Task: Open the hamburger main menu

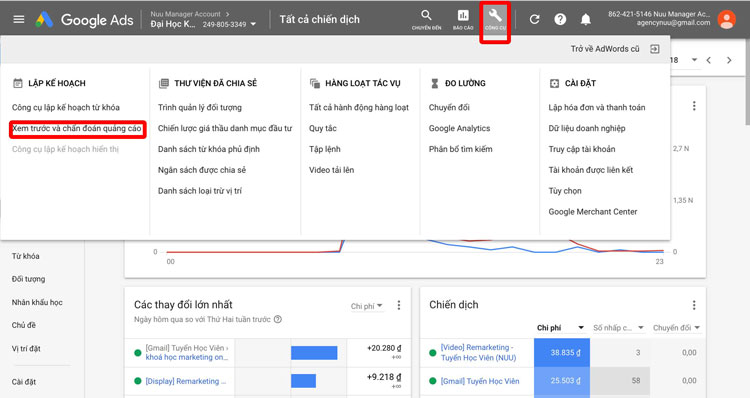Action: pyautogui.click(x=19, y=20)
